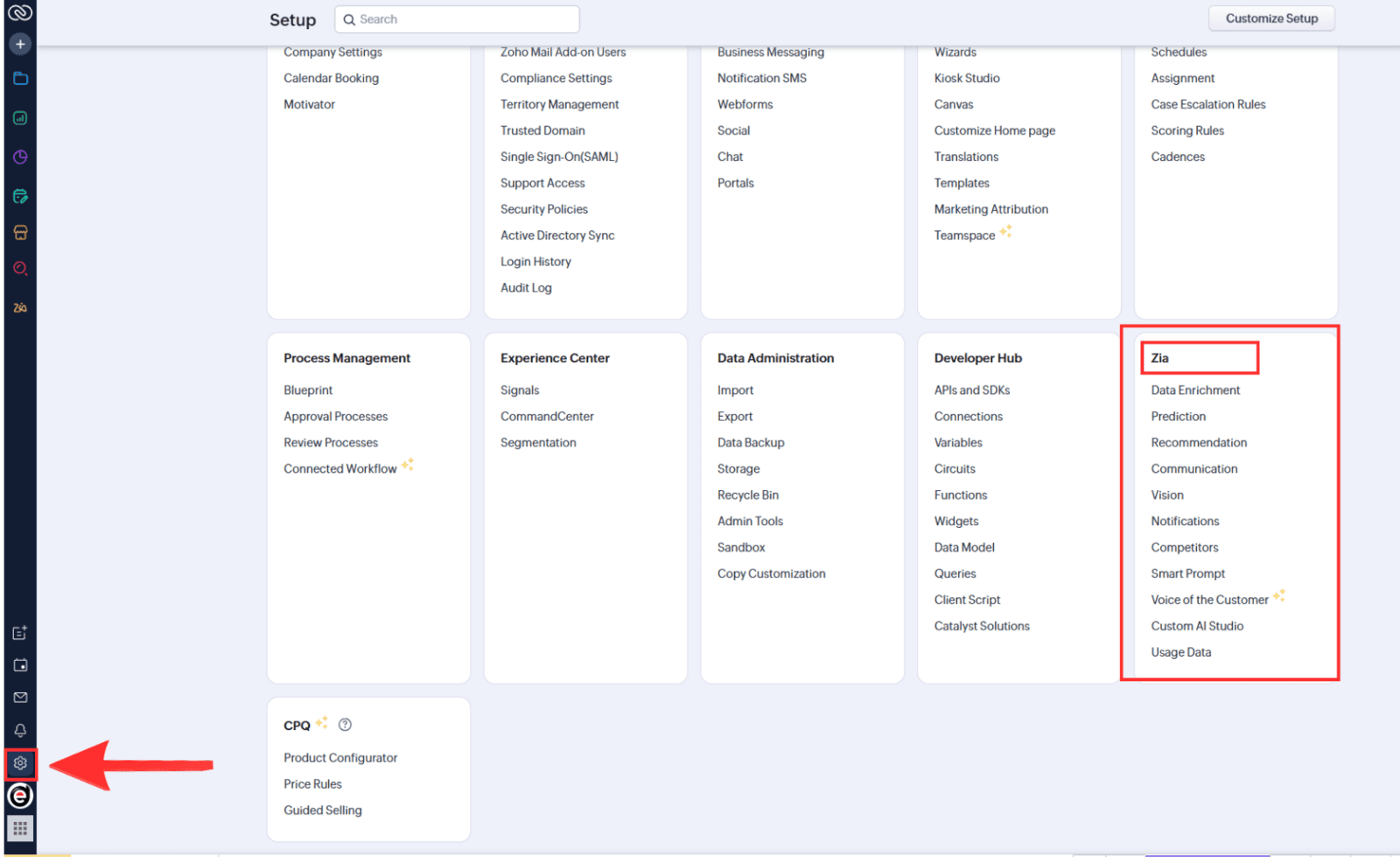Select the purple analytics pie chart sidebar icon

(x=19, y=157)
